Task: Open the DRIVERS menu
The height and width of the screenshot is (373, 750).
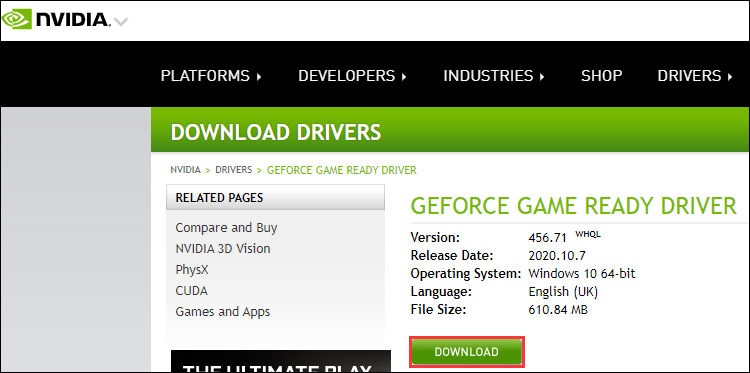Action: 695,76
